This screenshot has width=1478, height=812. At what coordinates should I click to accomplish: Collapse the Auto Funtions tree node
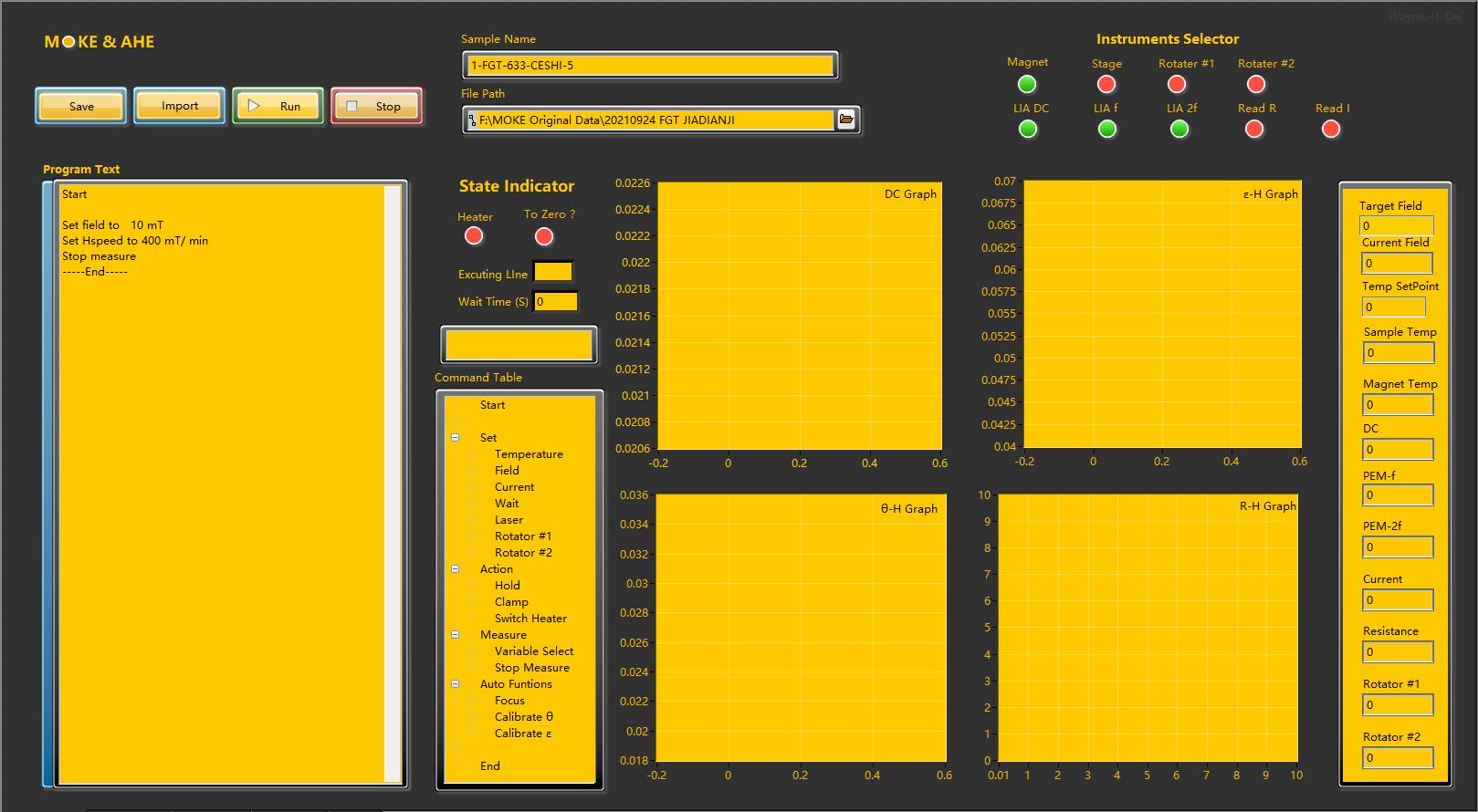point(456,684)
